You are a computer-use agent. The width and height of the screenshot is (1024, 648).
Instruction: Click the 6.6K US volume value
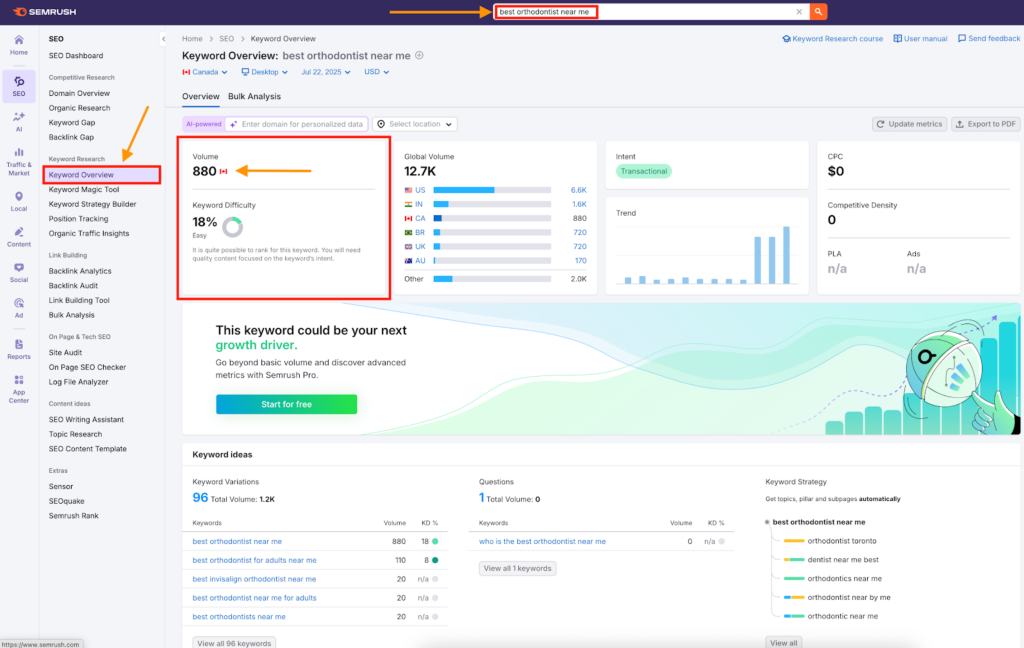point(579,190)
